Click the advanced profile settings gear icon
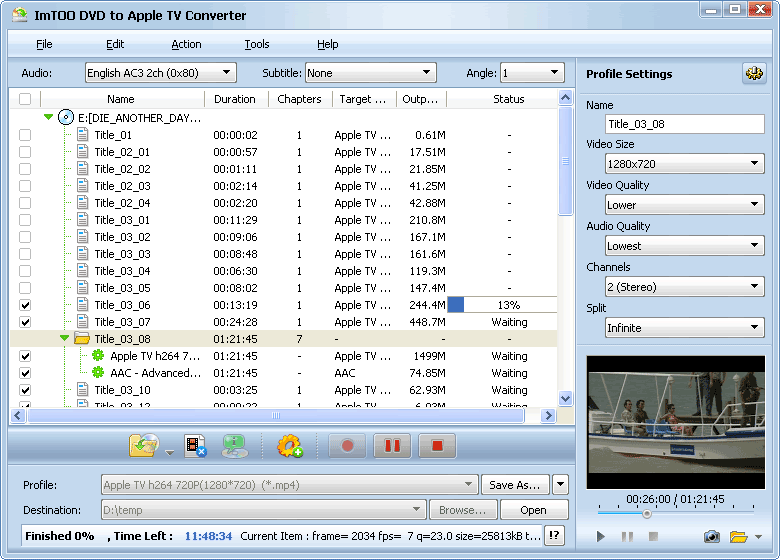Screen dimensions: 780x560 pyautogui.click(x=753, y=74)
